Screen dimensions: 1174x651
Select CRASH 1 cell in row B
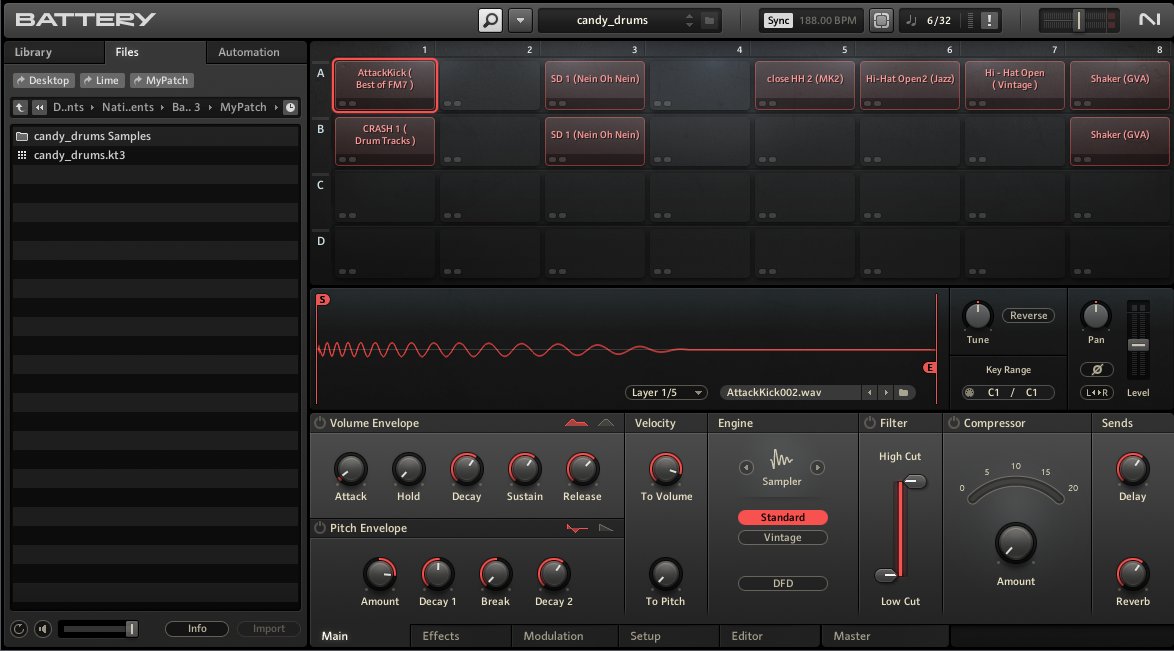pos(385,141)
